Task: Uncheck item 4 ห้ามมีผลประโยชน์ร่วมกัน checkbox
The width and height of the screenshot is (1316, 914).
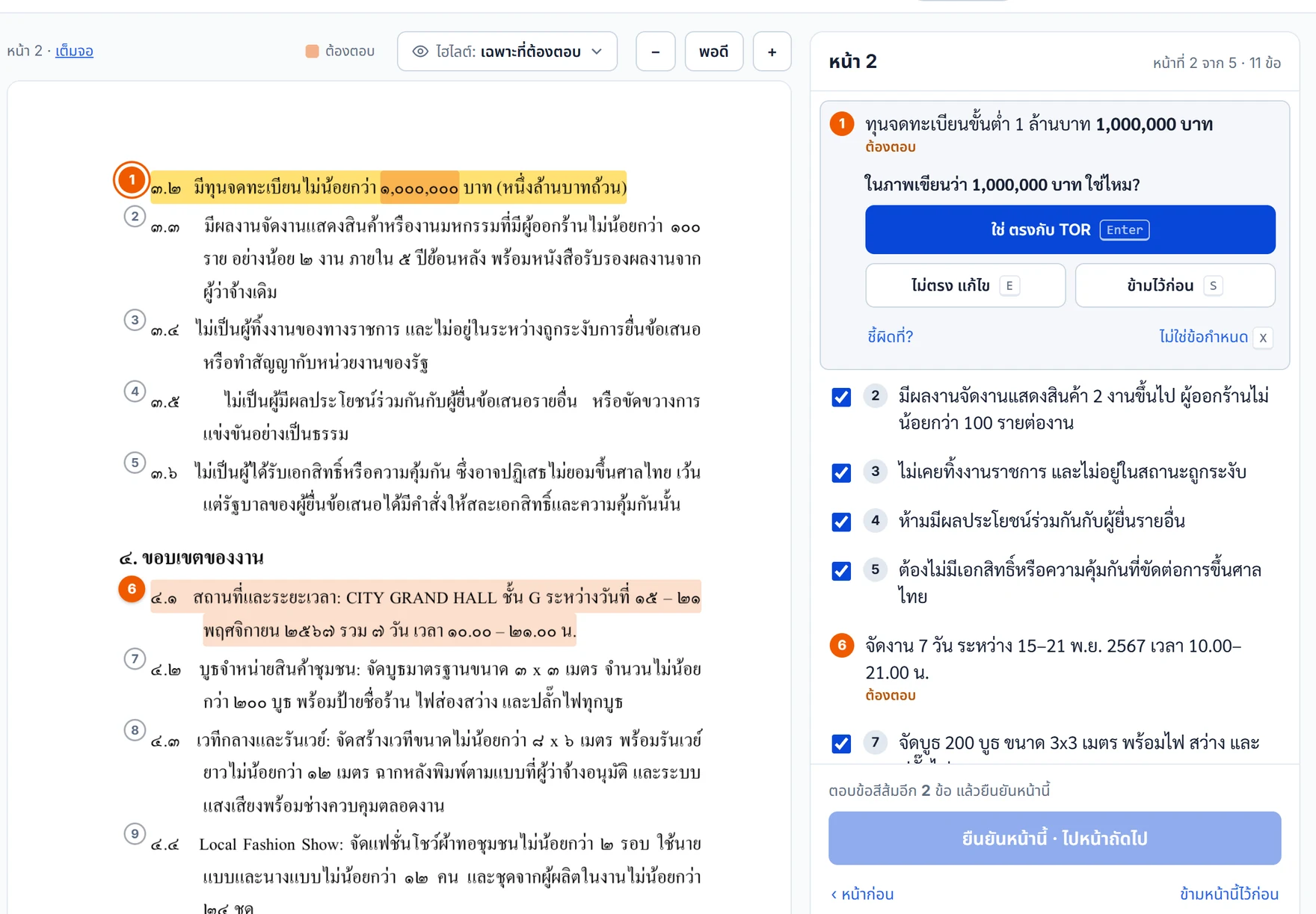Action: point(841,522)
